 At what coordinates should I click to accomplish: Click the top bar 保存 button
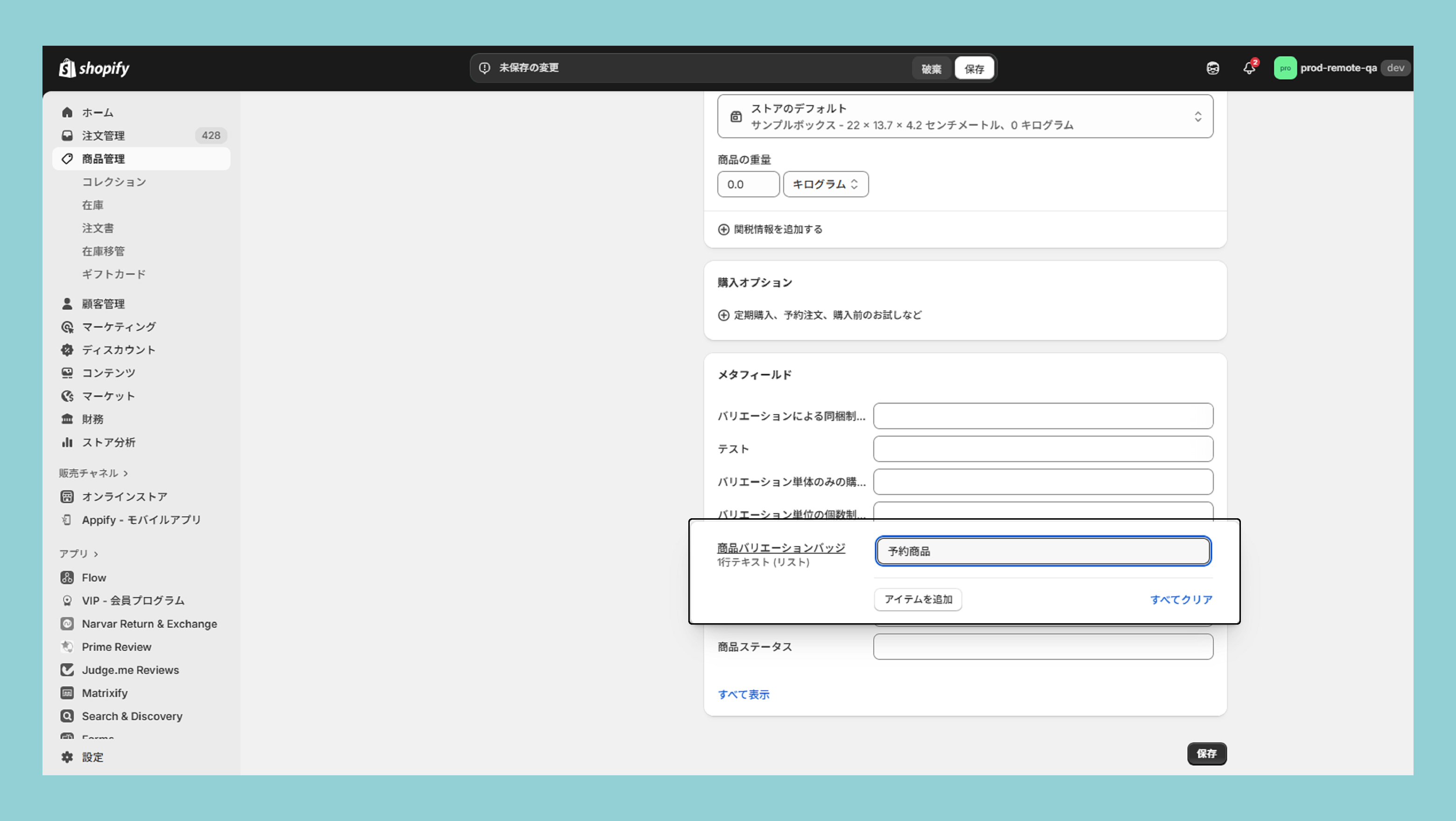pyautogui.click(x=974, y=69)
